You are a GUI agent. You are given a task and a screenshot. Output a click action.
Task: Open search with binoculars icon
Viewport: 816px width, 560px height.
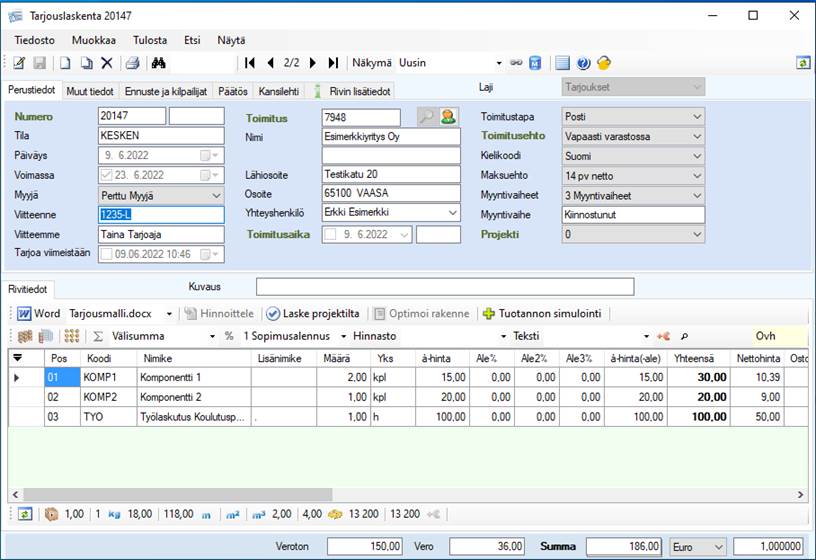click(x=158, y=63)
